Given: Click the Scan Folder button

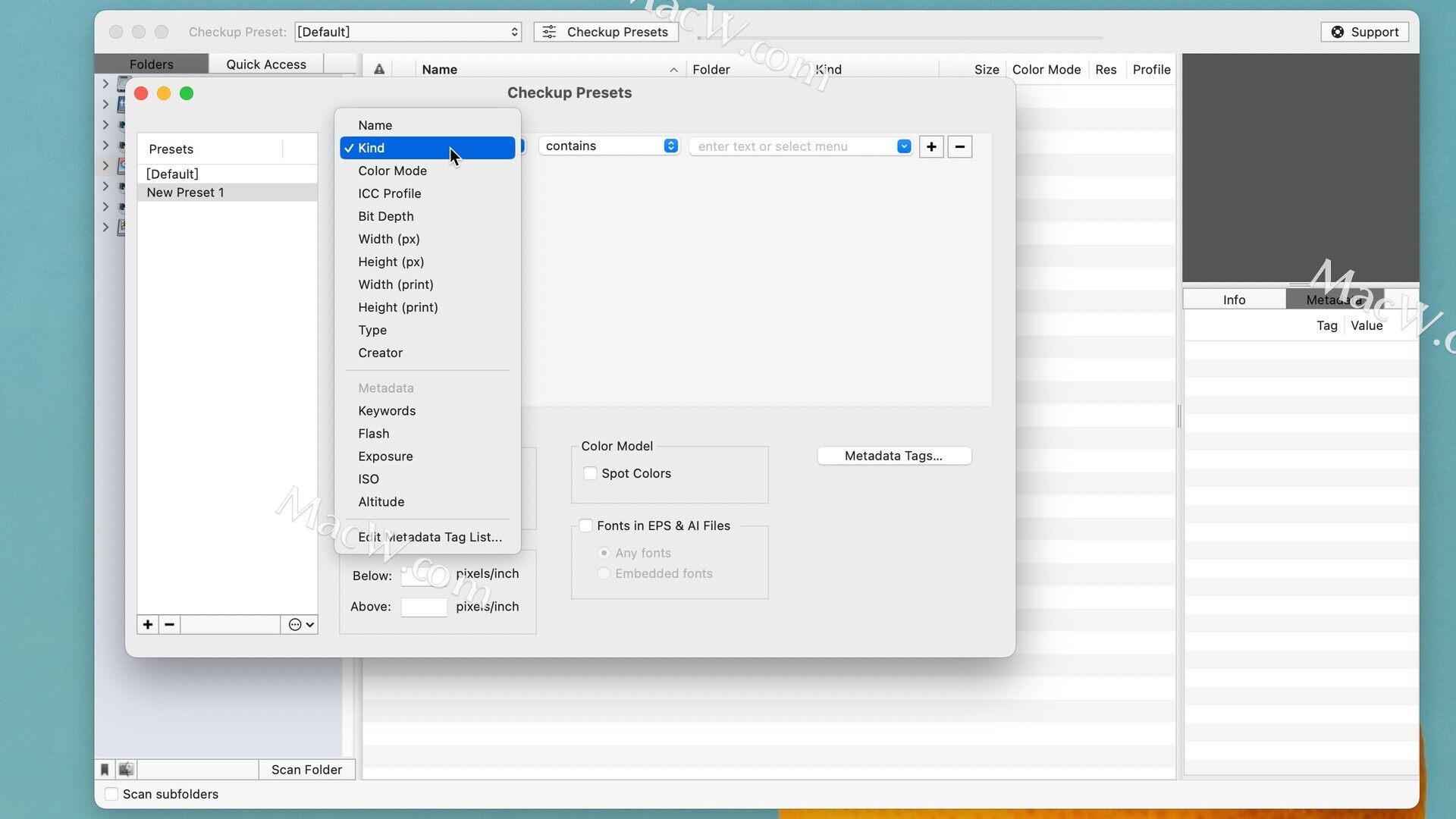Looking at the screenshot, I should coord(307,770).
